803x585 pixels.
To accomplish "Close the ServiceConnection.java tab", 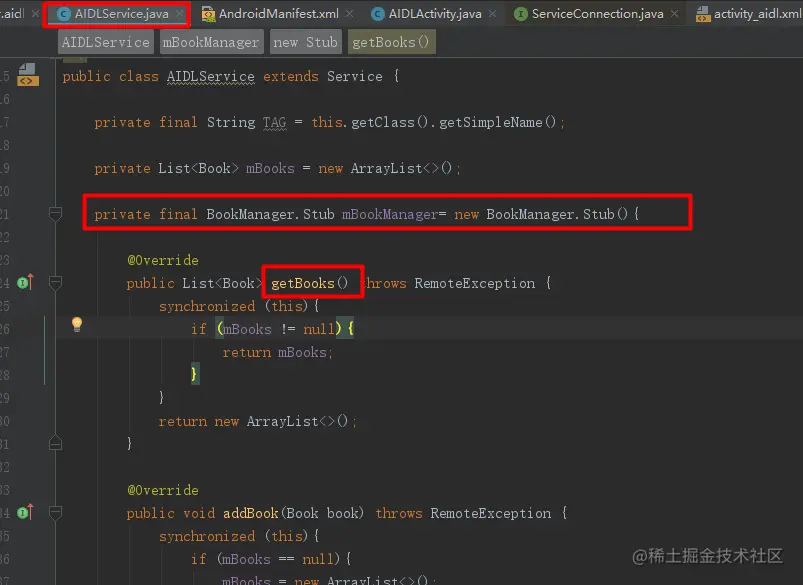I will (675, 14).
